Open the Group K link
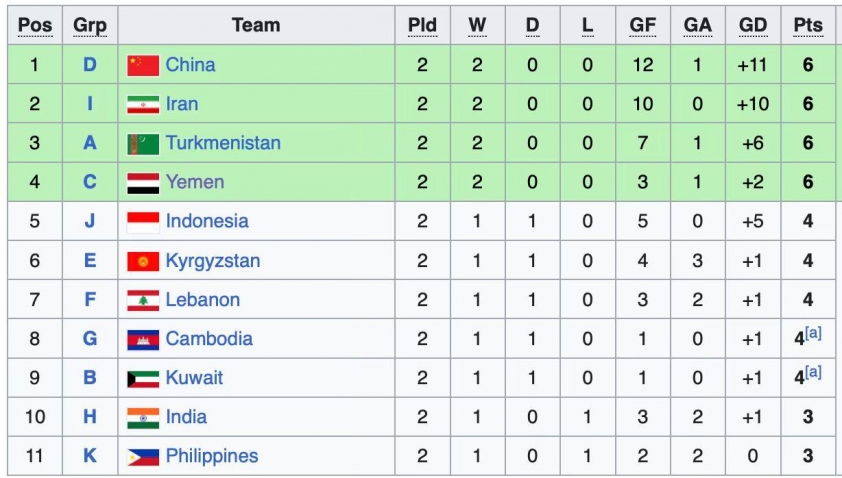 90,456
